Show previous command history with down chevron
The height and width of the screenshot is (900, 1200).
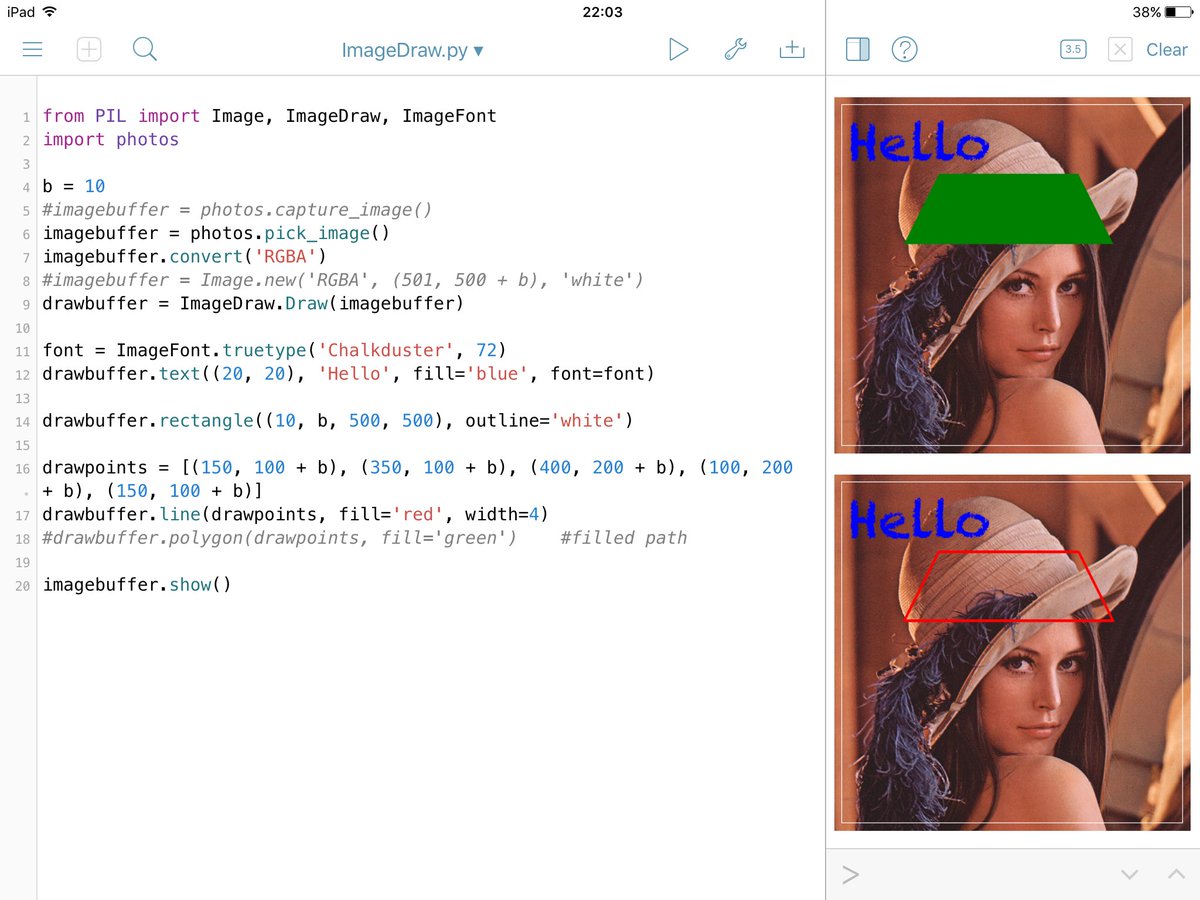pos(1130,875)
